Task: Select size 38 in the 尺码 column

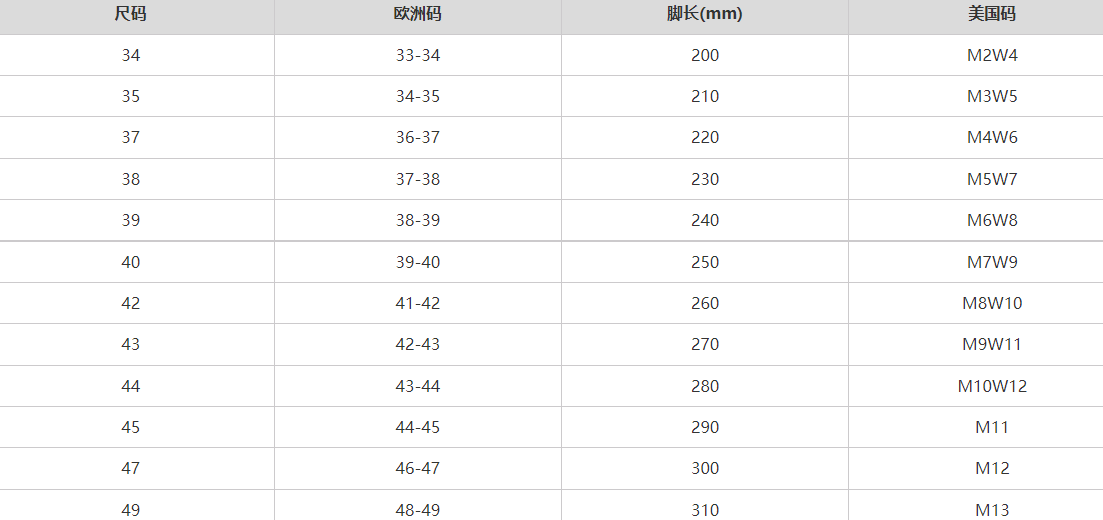Action: pos(131,179)
